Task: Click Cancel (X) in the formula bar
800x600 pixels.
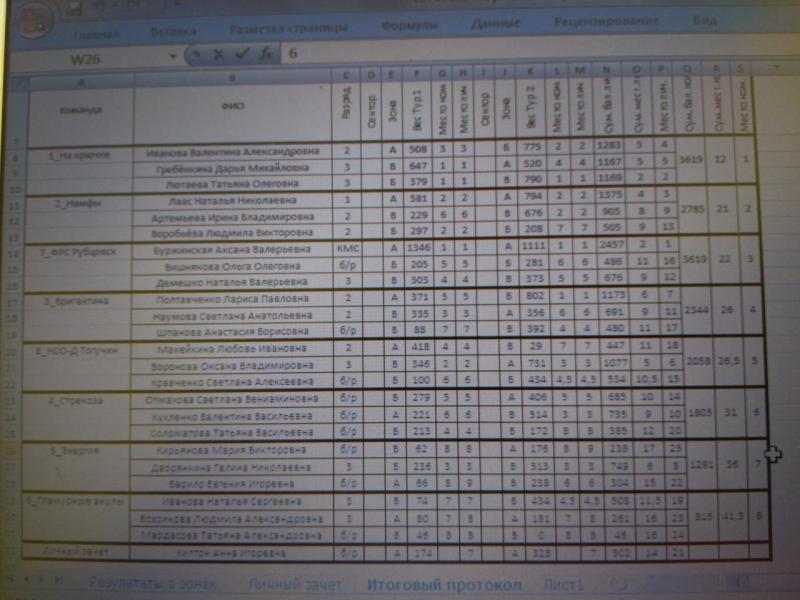Action: point(218,56)
